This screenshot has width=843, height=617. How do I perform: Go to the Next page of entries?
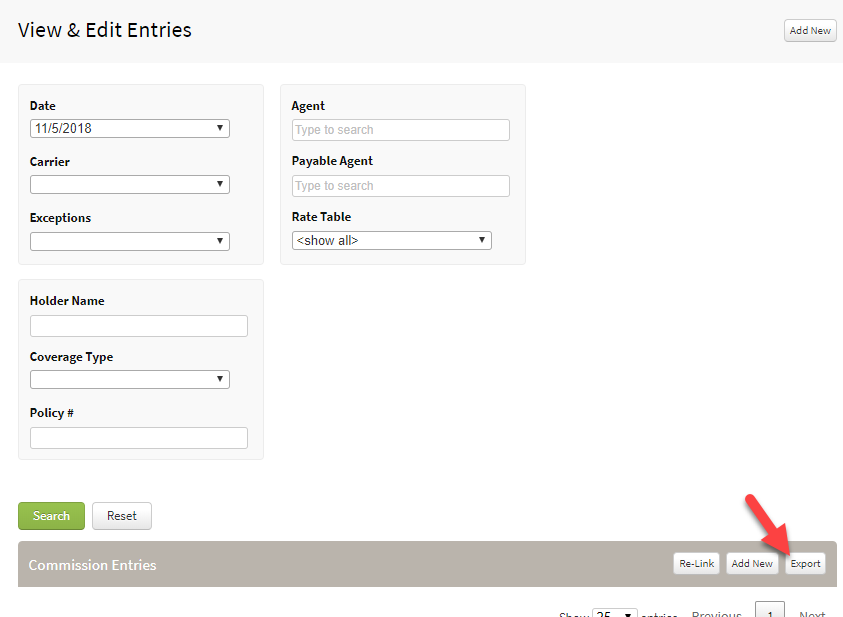pos(812,612)
